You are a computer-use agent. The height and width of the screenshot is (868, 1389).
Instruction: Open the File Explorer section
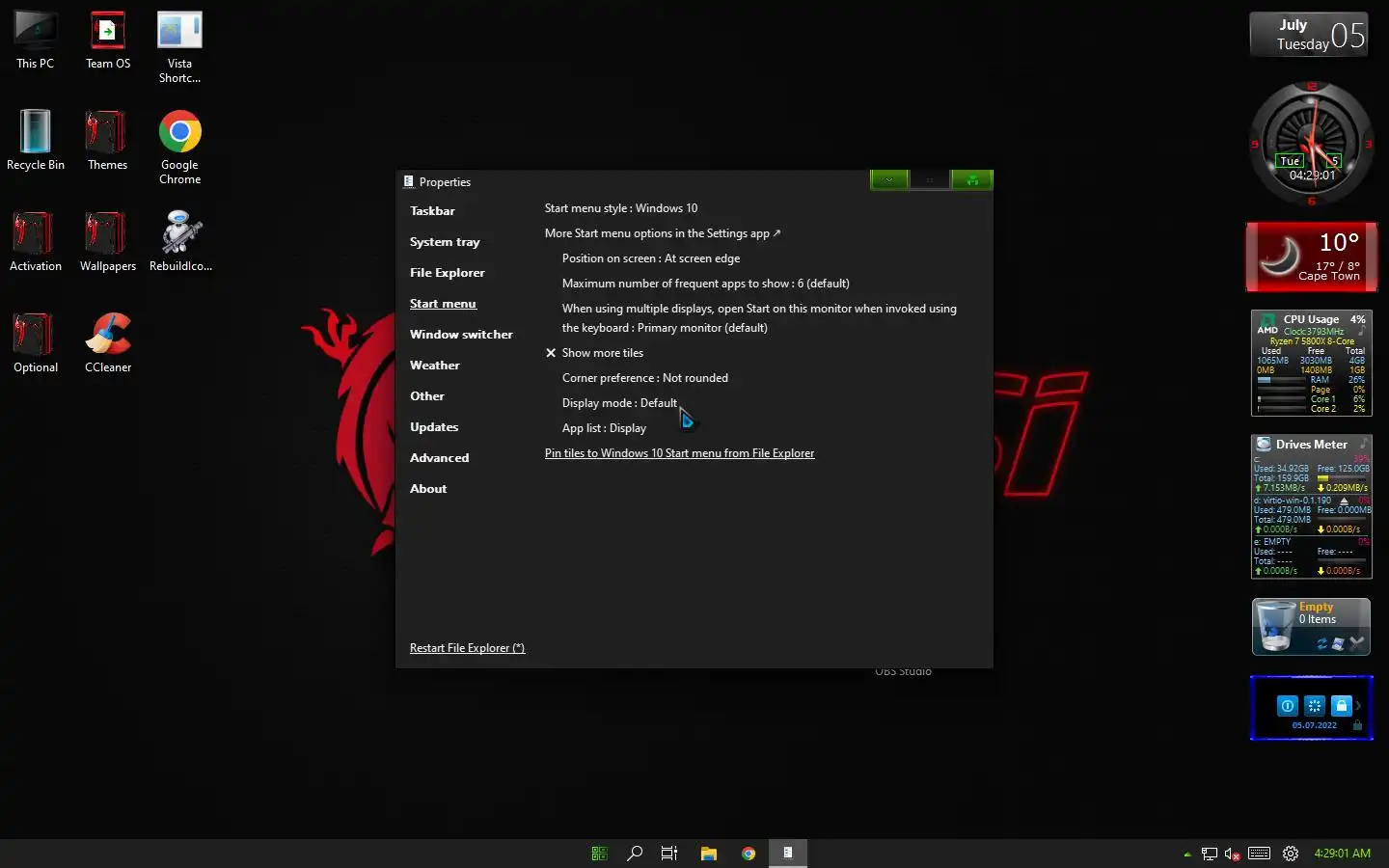[448, 273]
